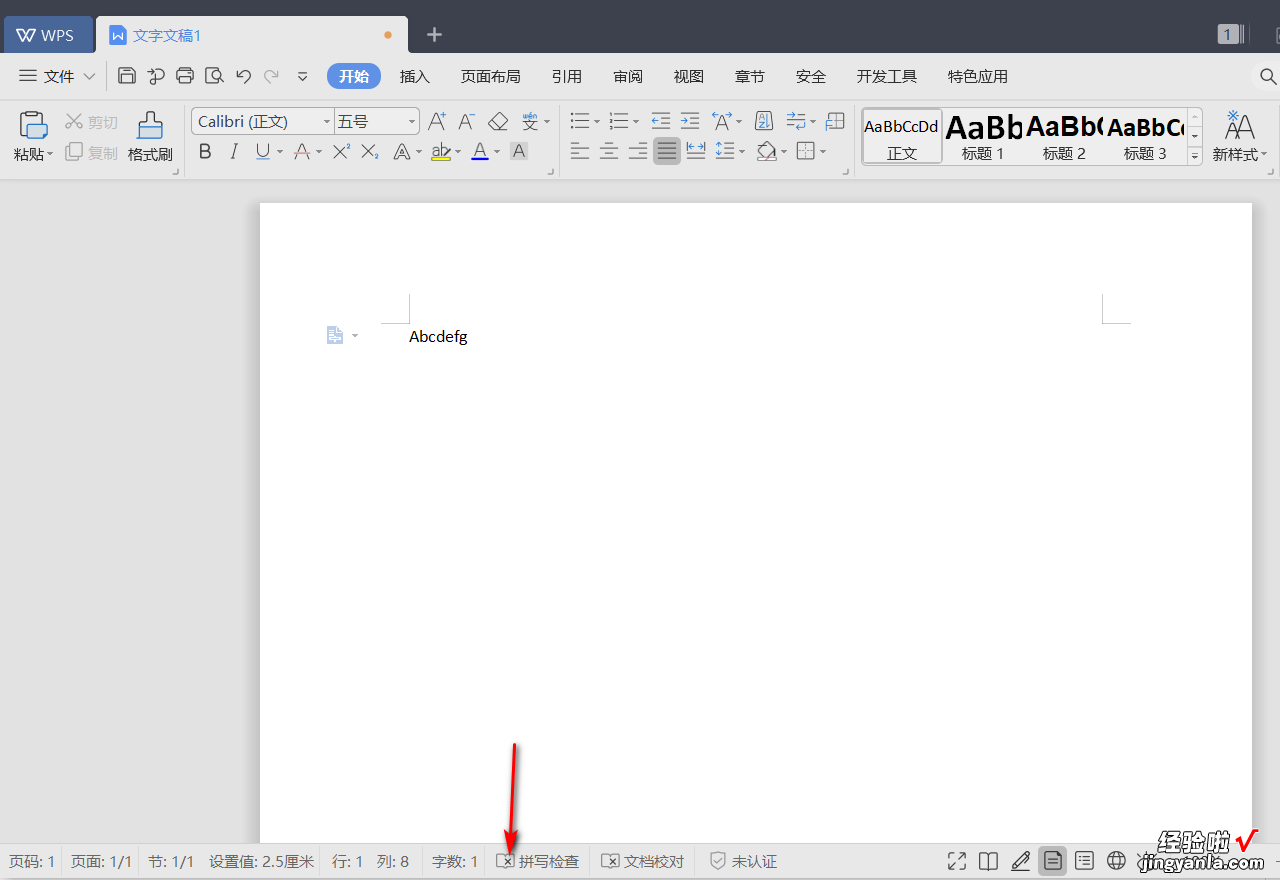
Task: Decrease font size with A- icon
Action: [467, 122]
